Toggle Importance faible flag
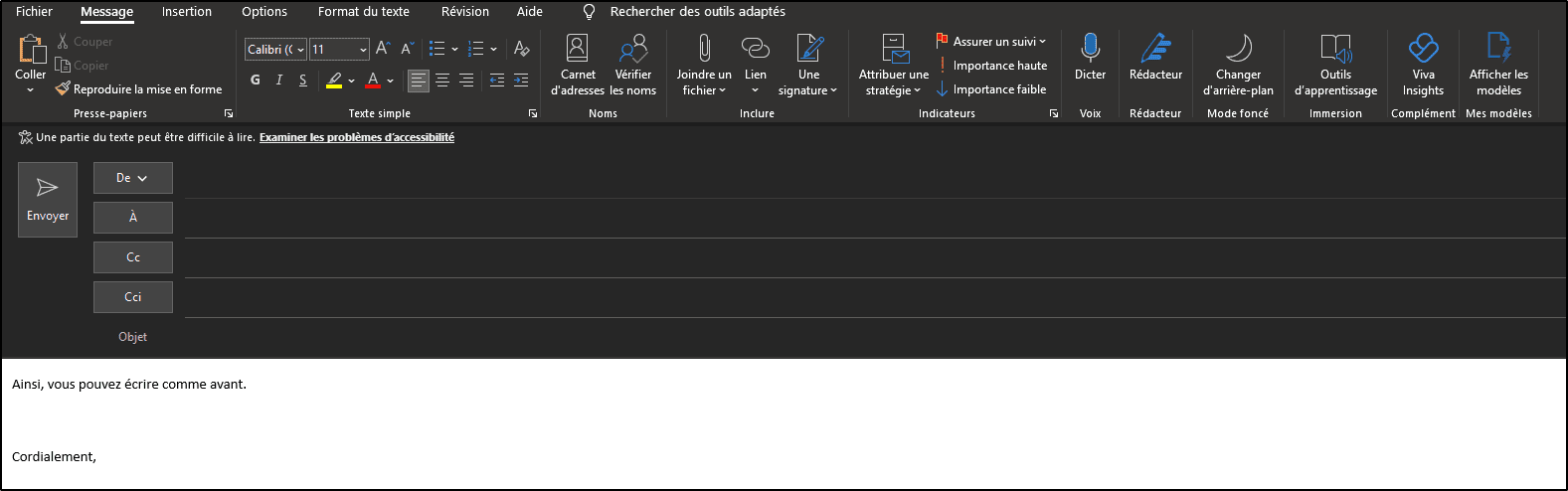 [991, 89]
